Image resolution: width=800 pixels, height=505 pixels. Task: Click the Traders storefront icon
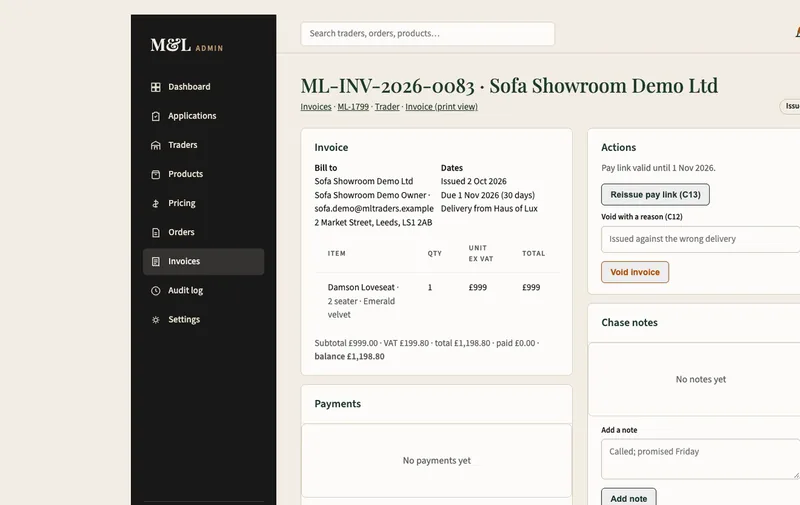(x=156, y=145)
